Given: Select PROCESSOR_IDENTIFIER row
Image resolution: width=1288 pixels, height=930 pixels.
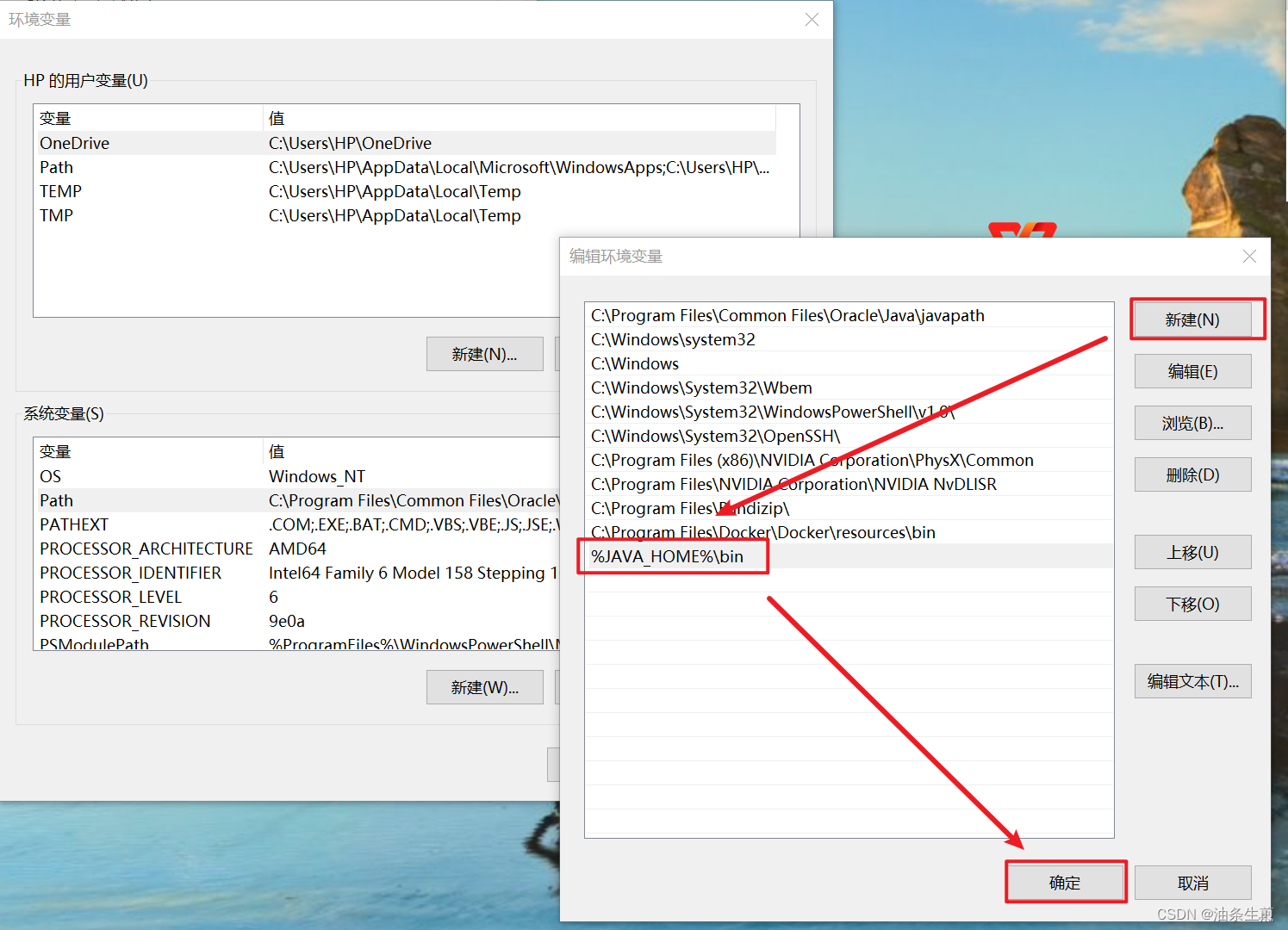Looking at the screenshot, I should pos(297,573).
